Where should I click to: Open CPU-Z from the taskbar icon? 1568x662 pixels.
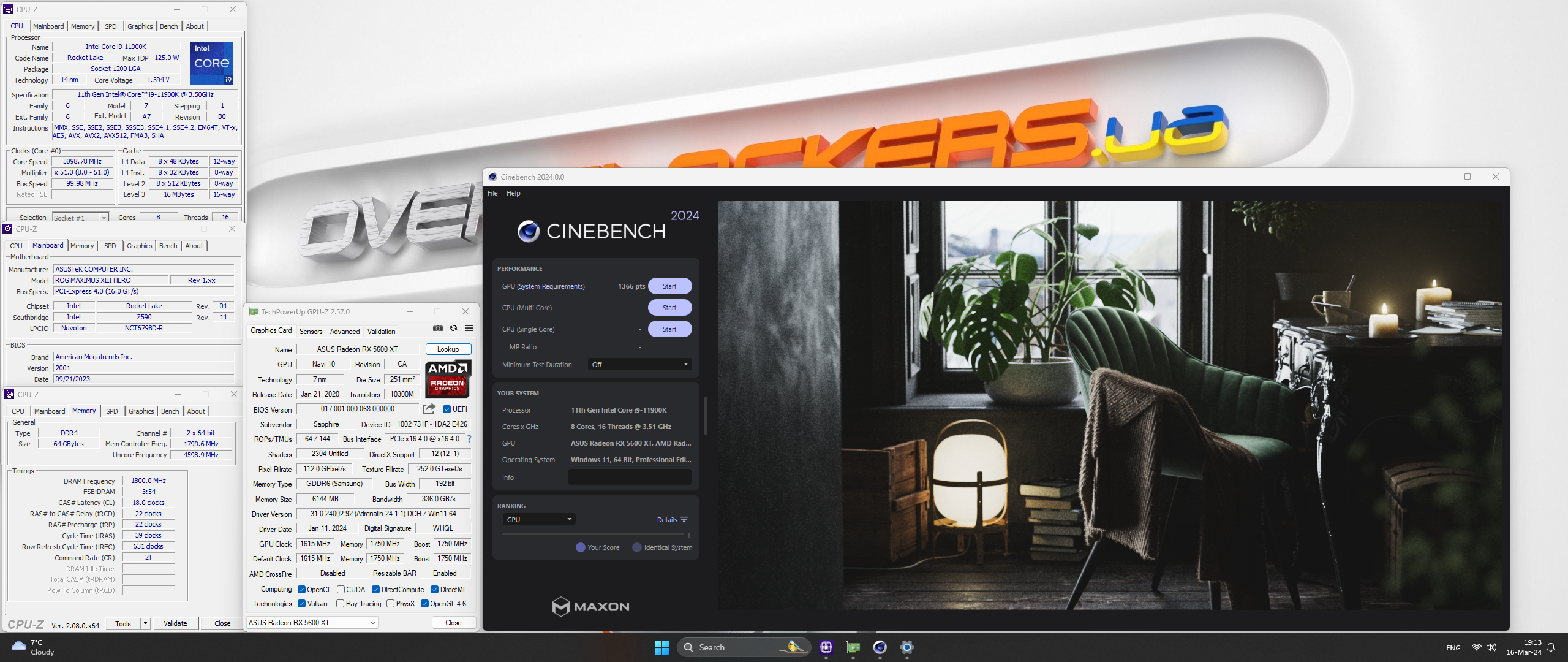[x=826, y=647]
